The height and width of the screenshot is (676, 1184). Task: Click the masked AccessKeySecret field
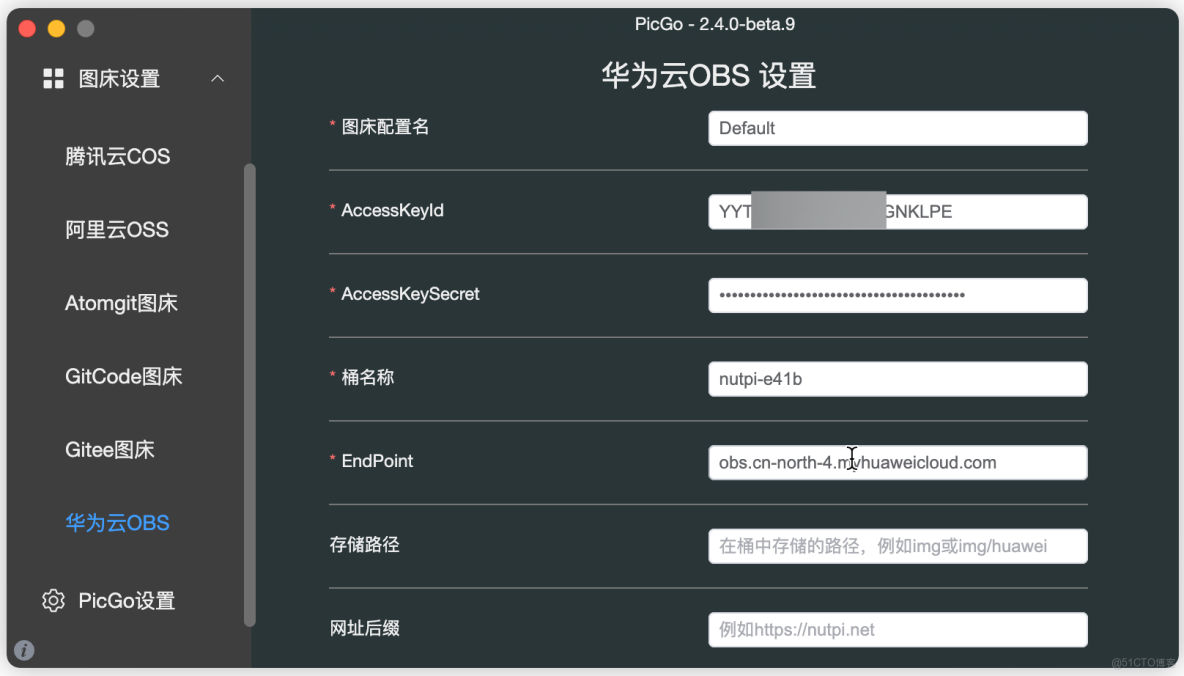coord(897,295)
